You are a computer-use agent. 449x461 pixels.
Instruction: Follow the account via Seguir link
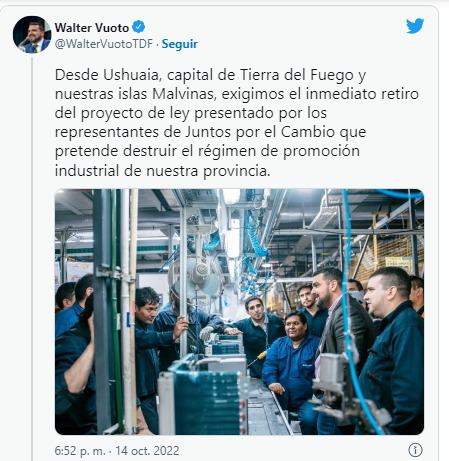pos(180,44)
